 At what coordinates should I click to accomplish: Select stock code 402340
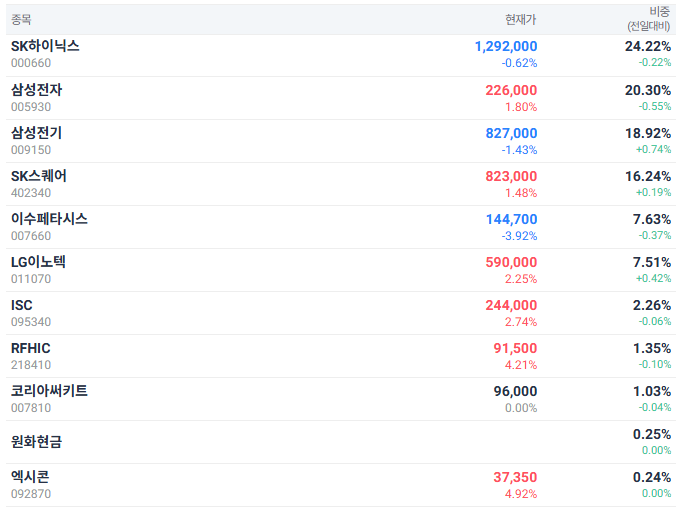[31, 193]
